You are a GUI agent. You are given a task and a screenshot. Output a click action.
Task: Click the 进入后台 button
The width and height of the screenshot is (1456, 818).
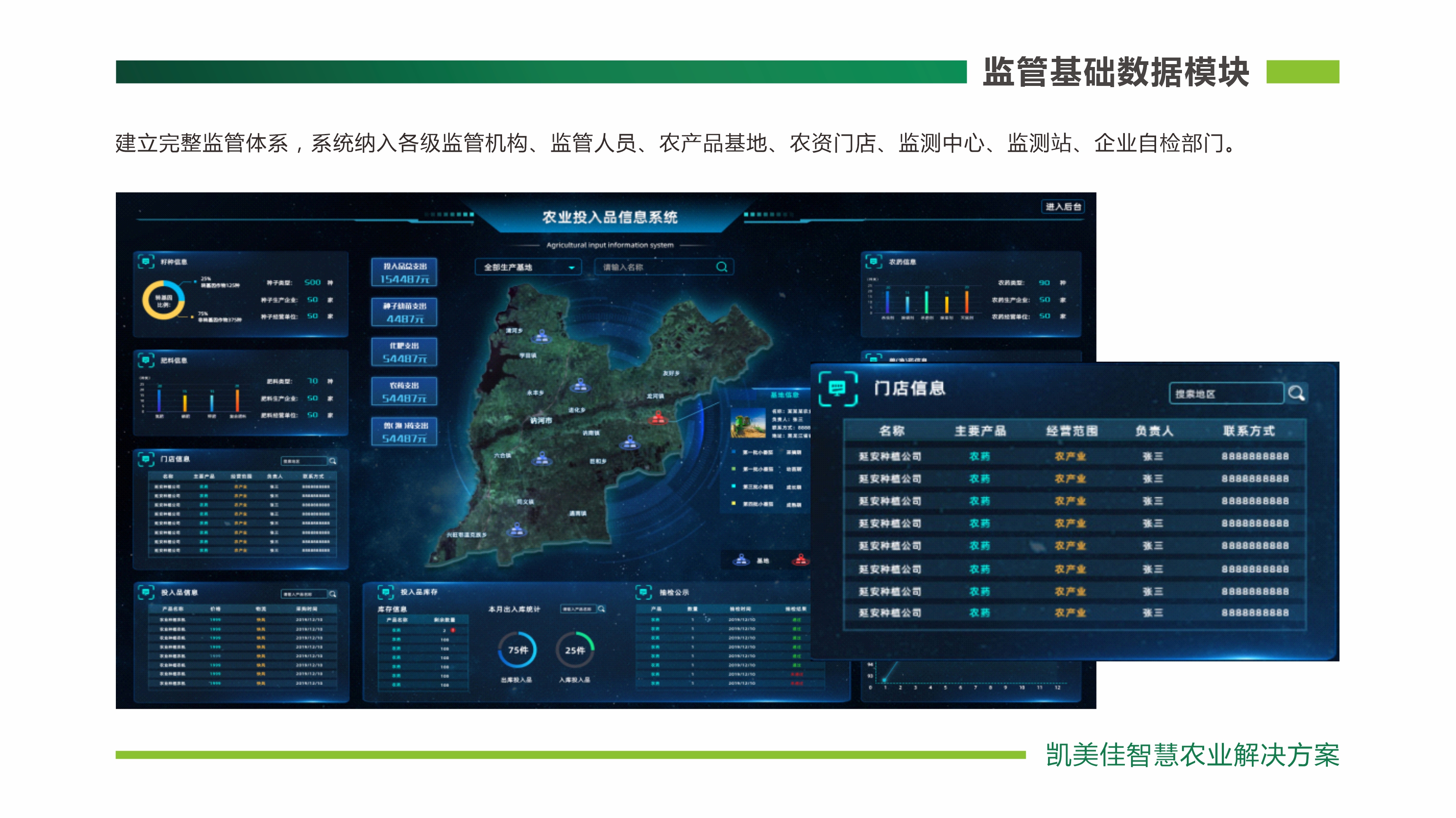click(x=1062, y=207)
